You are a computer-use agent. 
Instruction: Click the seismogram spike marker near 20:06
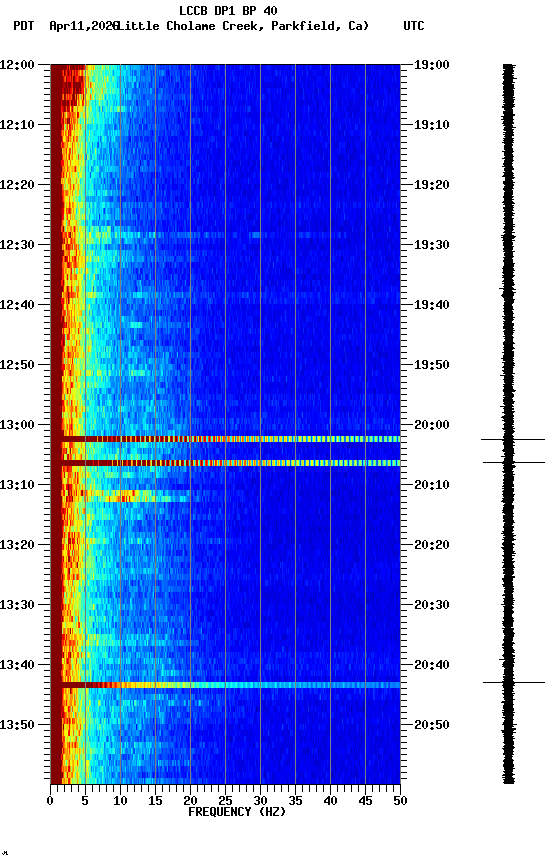[513, 462]
